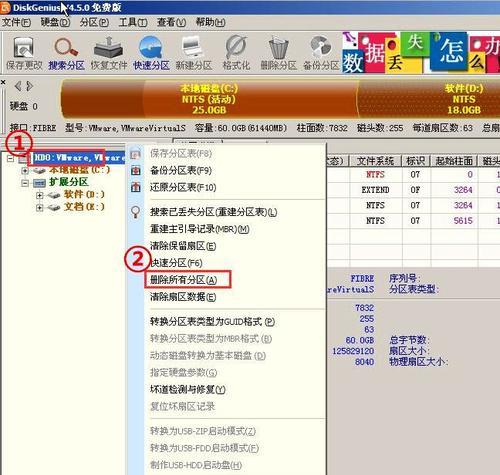This screenshot has height=475, width=500.
Task: Click the 125829120 sector count value
Action: [353, 351]
